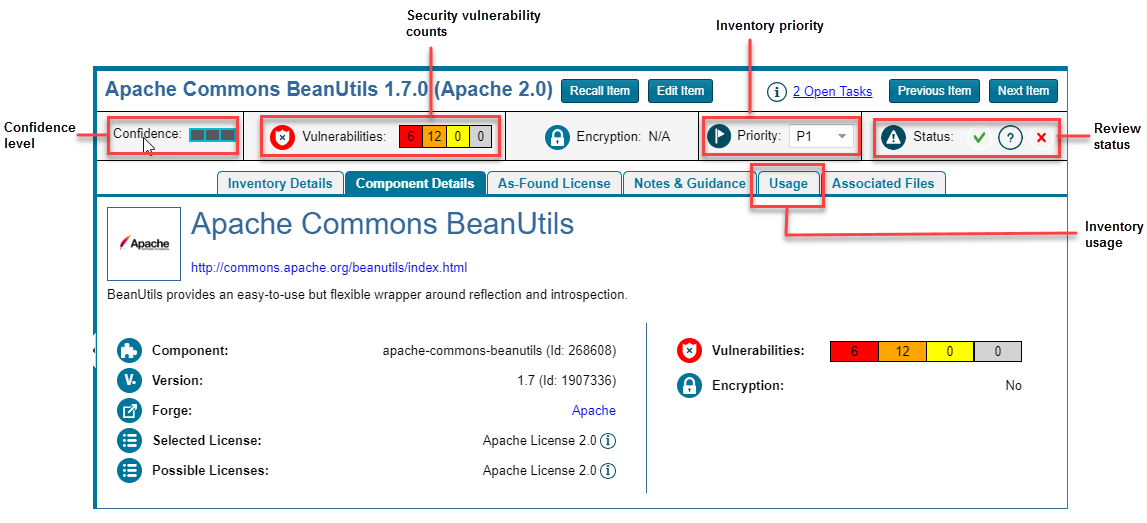Click the Forge external link icon
This screenshot has height=523, width=1147.
[129, 410]
